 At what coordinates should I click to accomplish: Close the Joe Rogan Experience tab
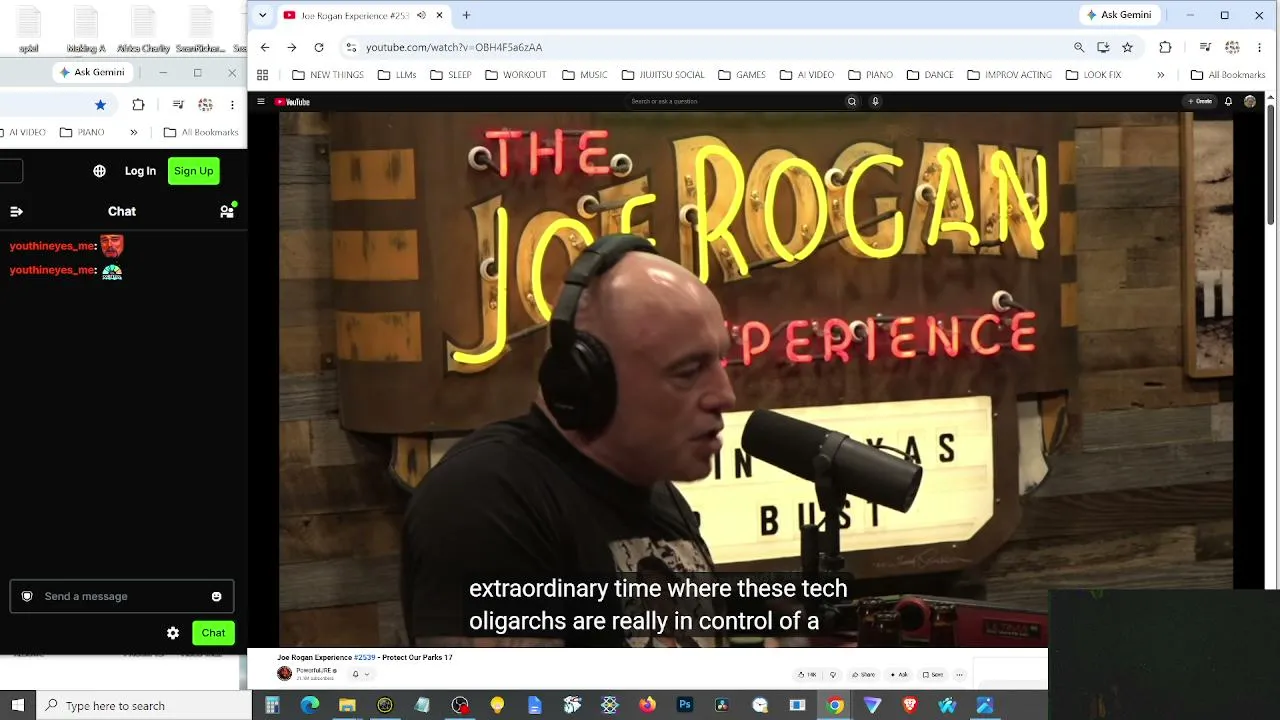(440, 15)
